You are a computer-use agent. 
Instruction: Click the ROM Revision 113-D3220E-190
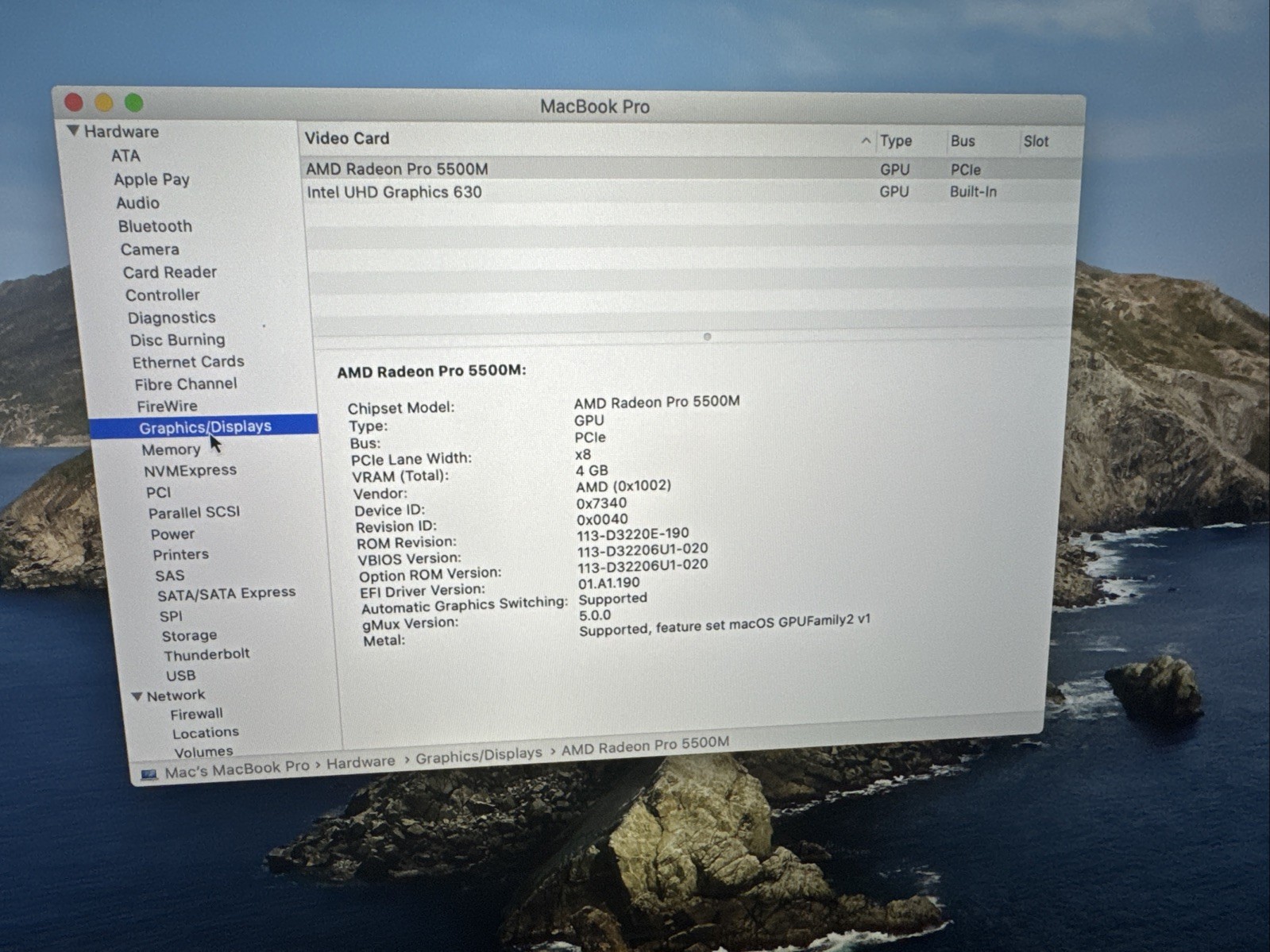point(633,534)
